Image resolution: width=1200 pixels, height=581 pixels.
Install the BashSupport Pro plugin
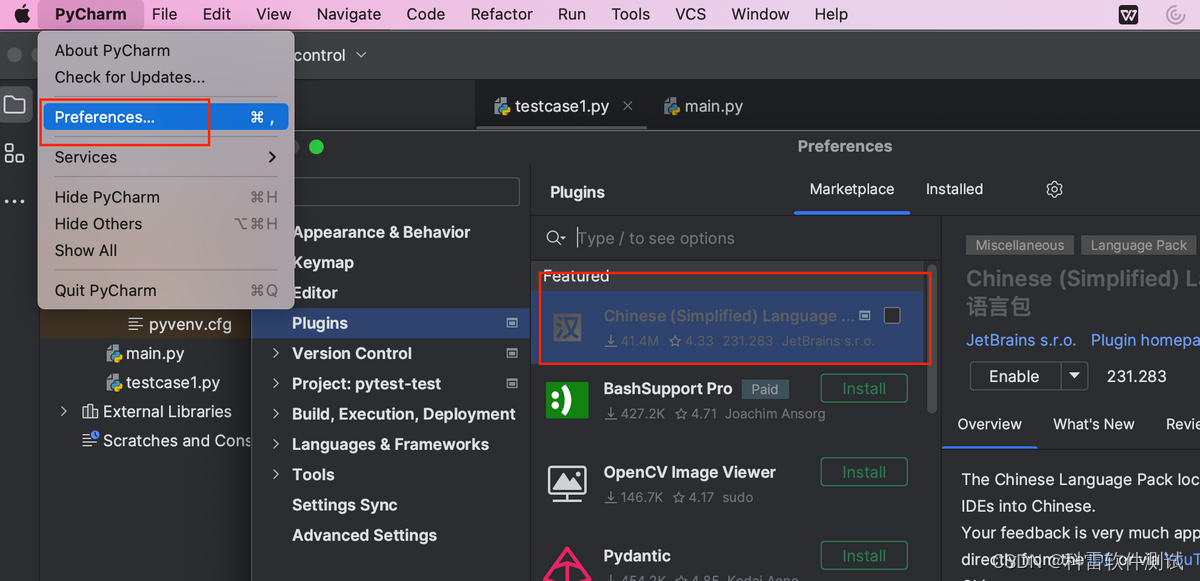click(864, 388)
